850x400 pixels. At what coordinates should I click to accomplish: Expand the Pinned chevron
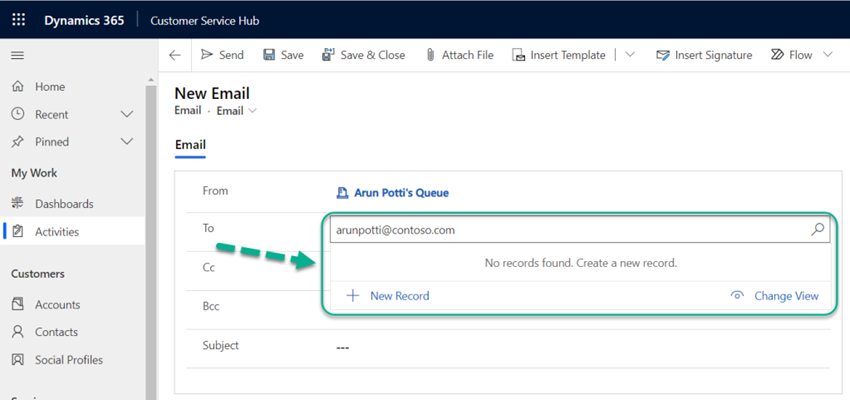coord(127,141)
